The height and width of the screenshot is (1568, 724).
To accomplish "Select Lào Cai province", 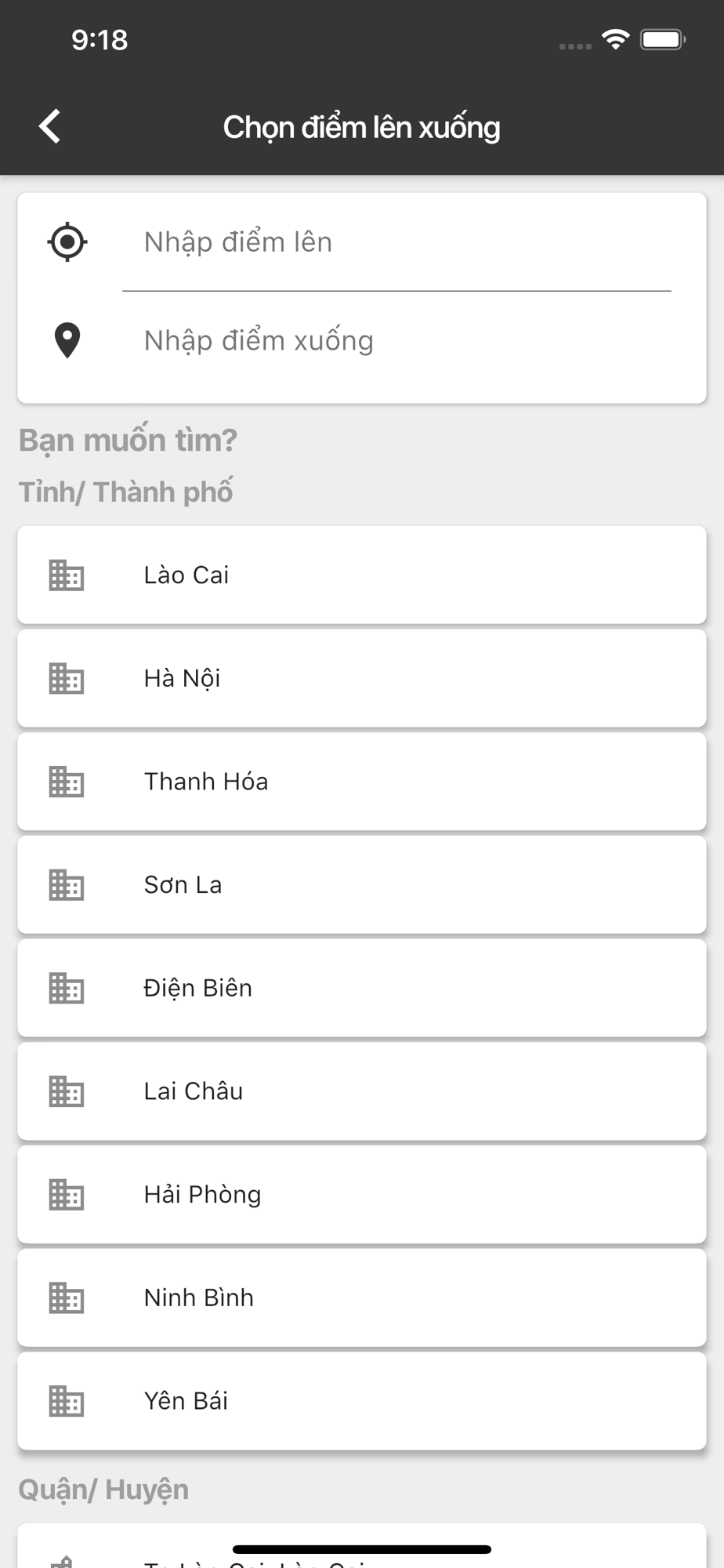I will click(362, 575).
